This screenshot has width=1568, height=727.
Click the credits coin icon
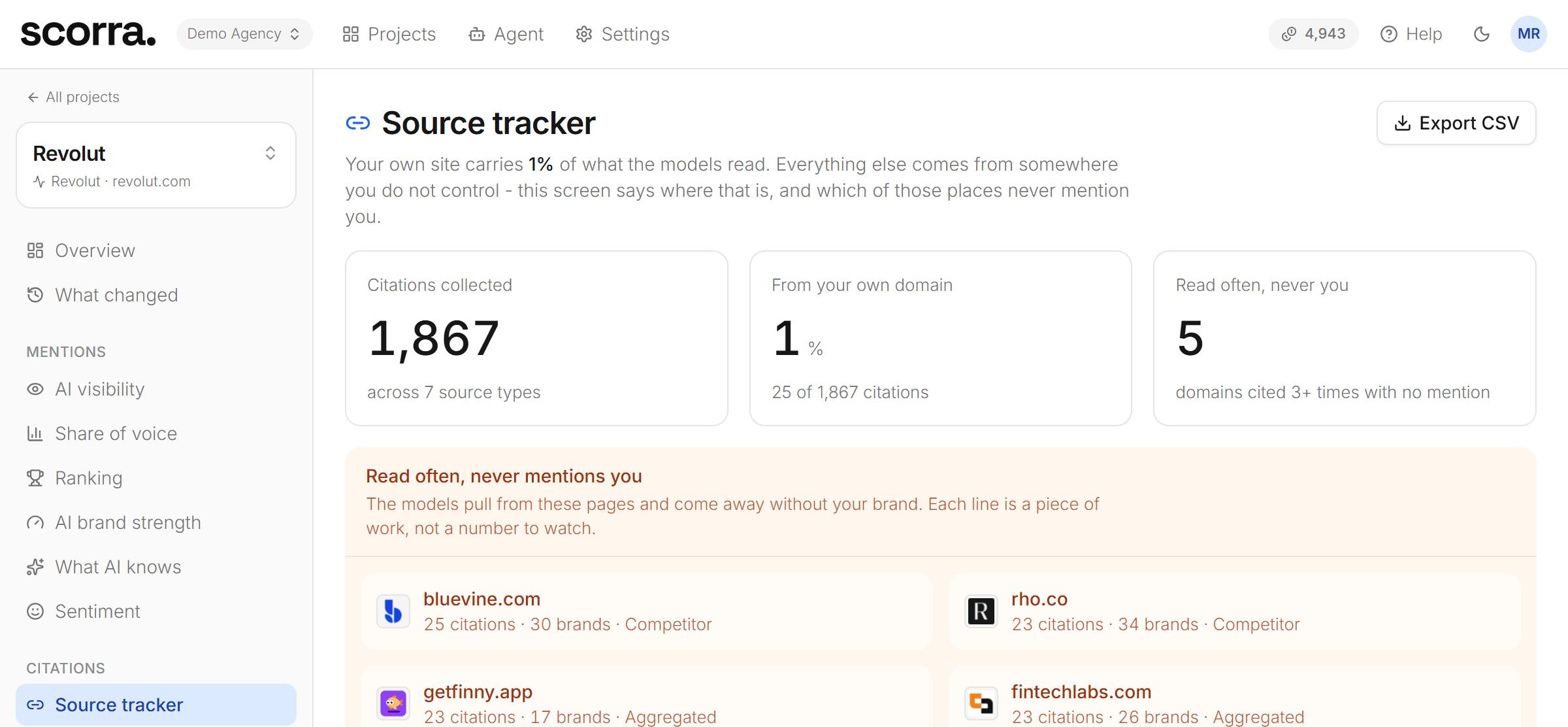point(1289,34)
